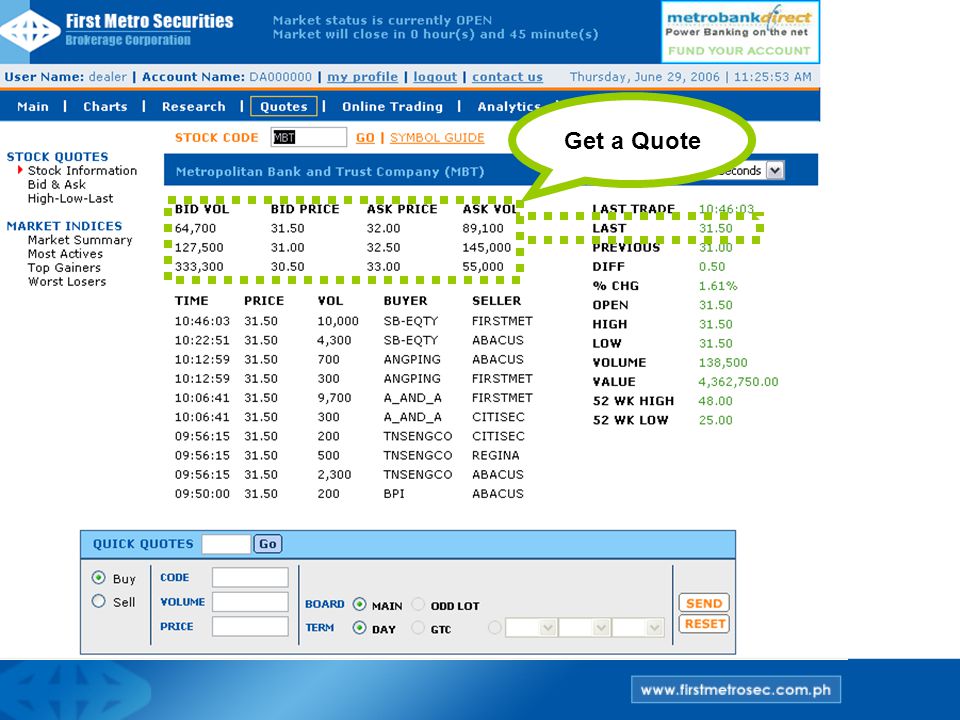Viewport: 960px width, 720px height.
Task: Open the last GTC date dropdown
Action: click(x=638, y=628)
